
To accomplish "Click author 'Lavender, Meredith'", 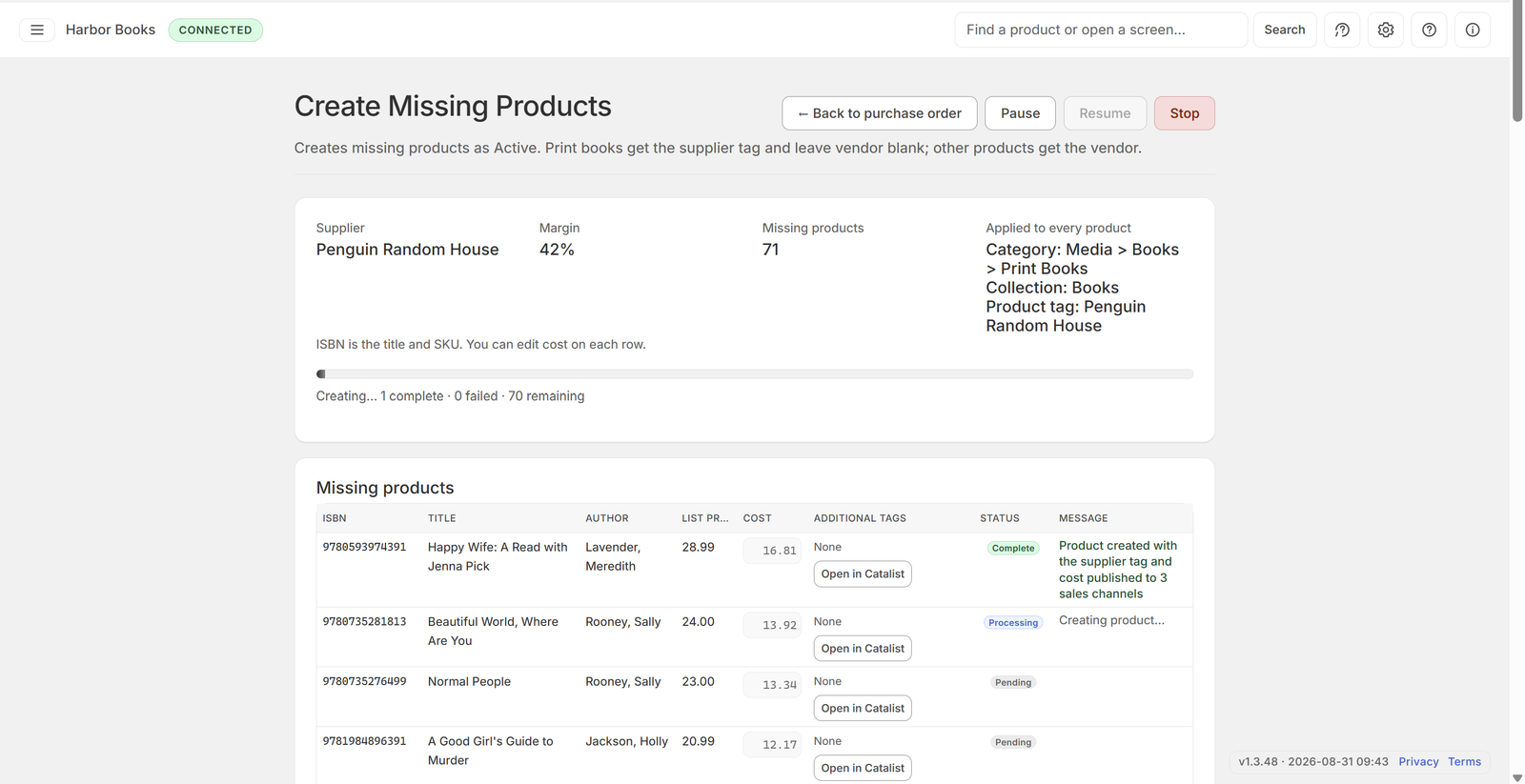I will (613, 556).
